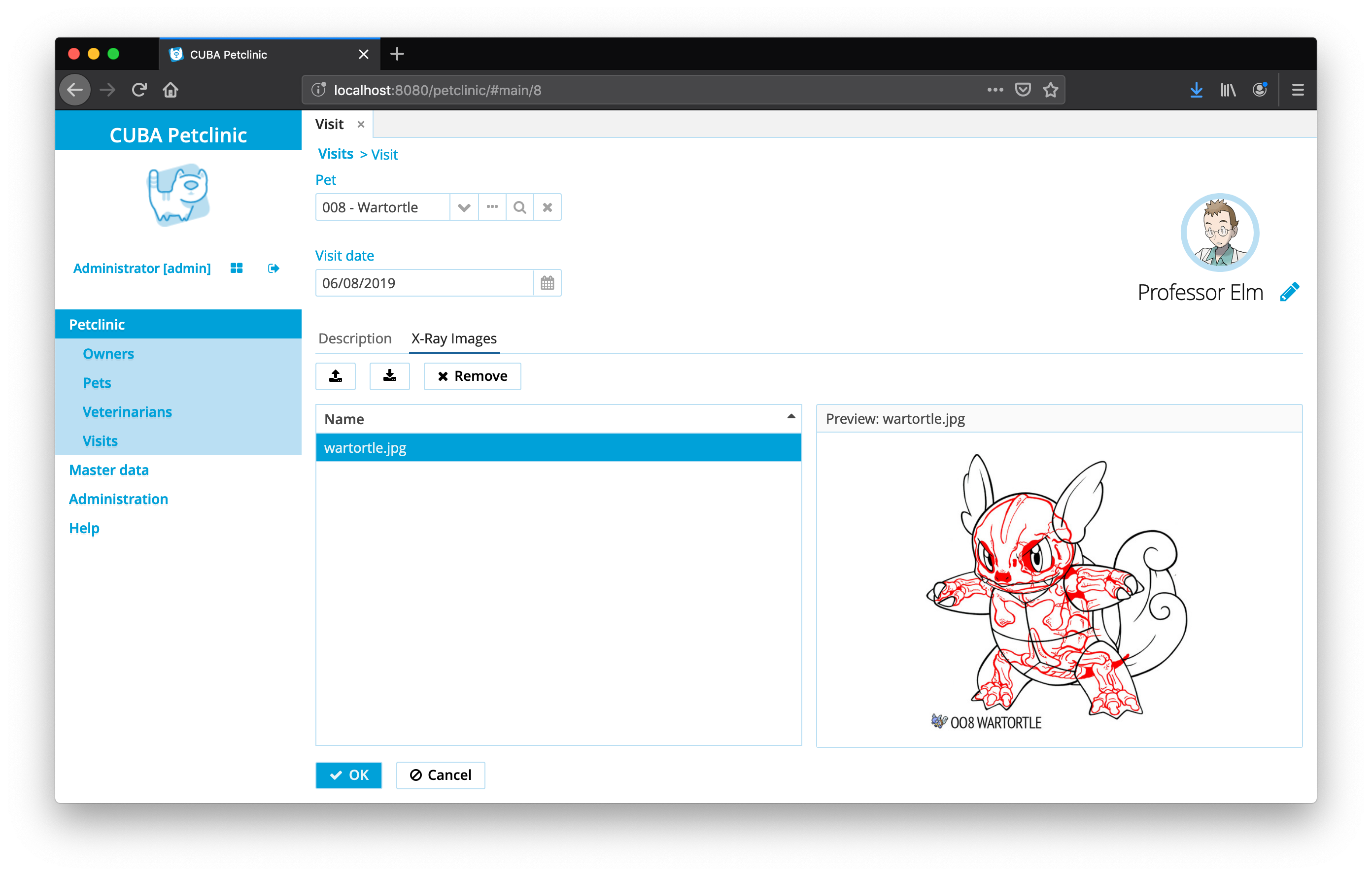
Task: Collapse the Petclinic sidebar section
Action: [178, 325]
